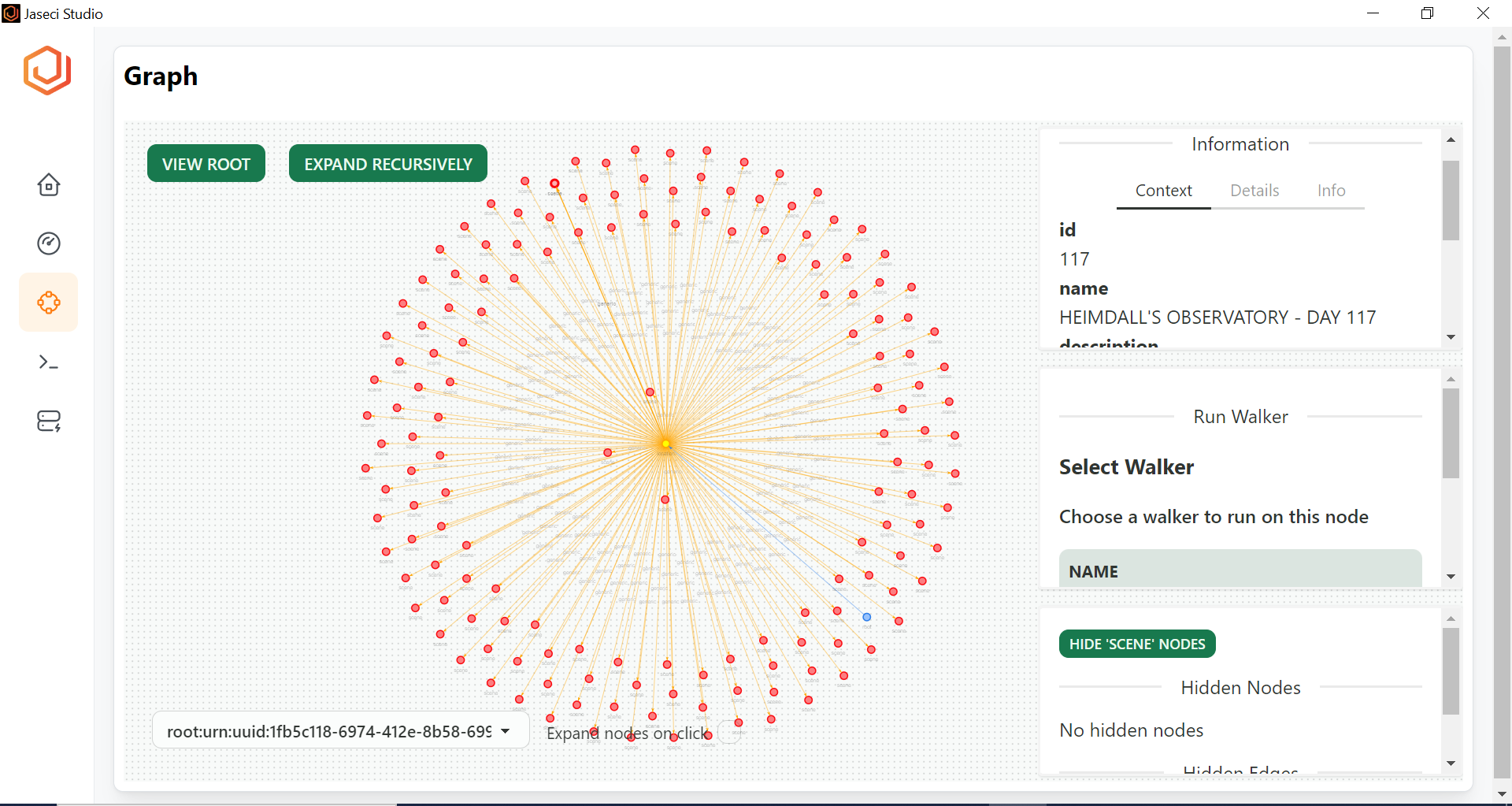
Task: Click the root dropdown caret arrow
Action: 505,731
